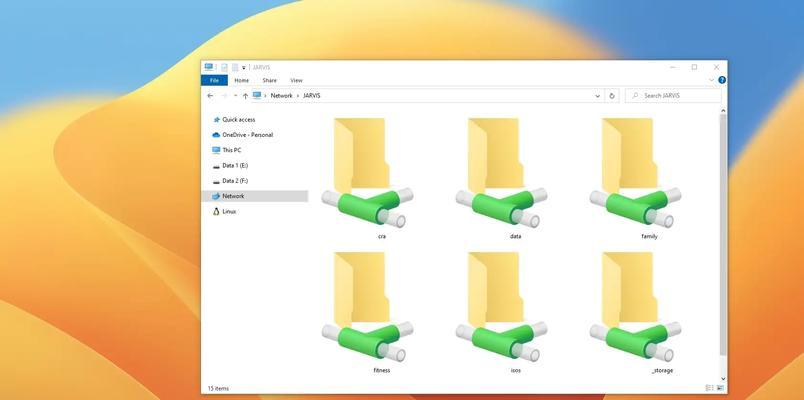Click the chevron after Network in breadcrumb
The width and height of the screenshot is (804, 400).
(x=297, y=96)
